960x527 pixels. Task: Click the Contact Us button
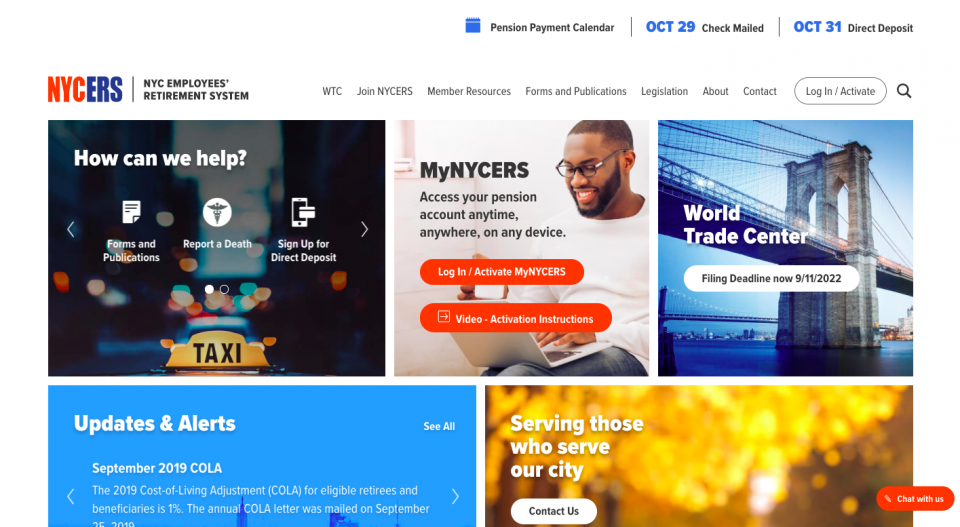coord(553,511)
